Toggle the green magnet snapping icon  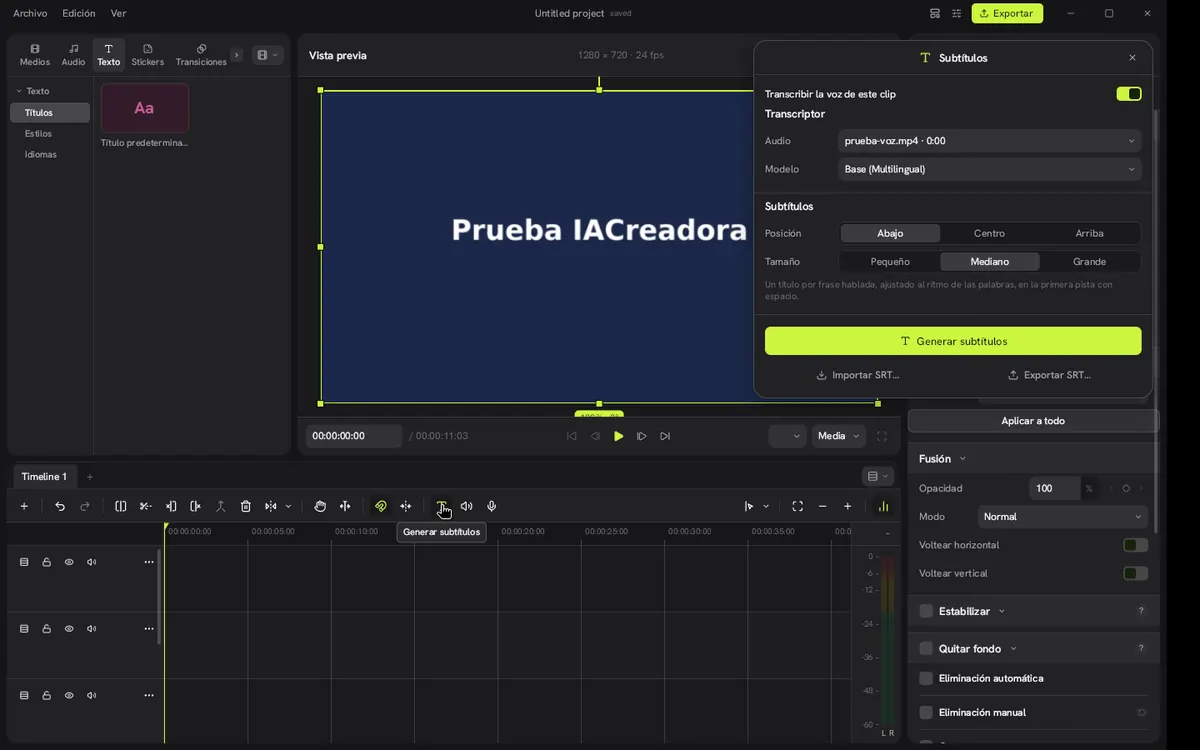381,506
